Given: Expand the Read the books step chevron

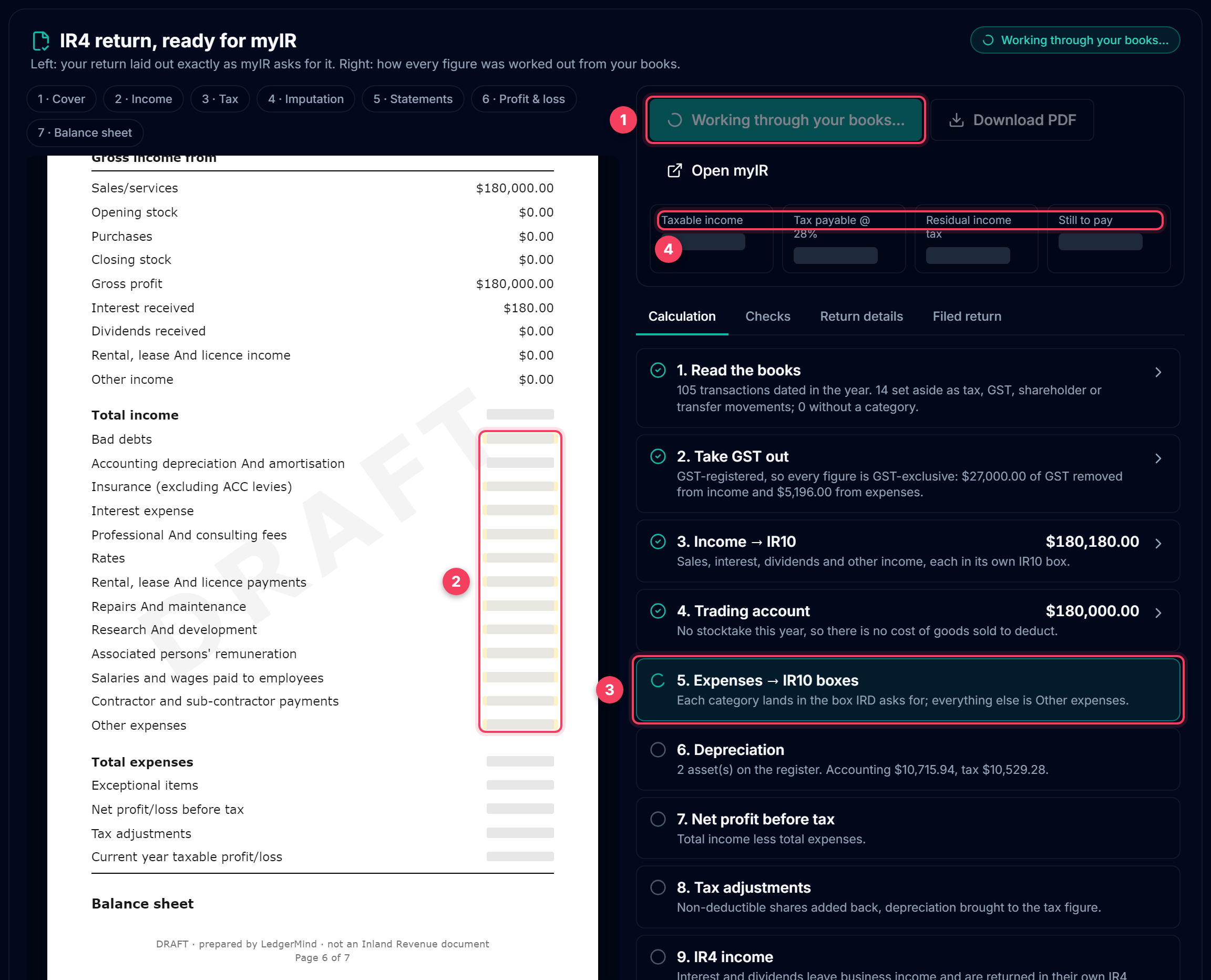Looking at the screenshot, I should tap(1158, 372).
